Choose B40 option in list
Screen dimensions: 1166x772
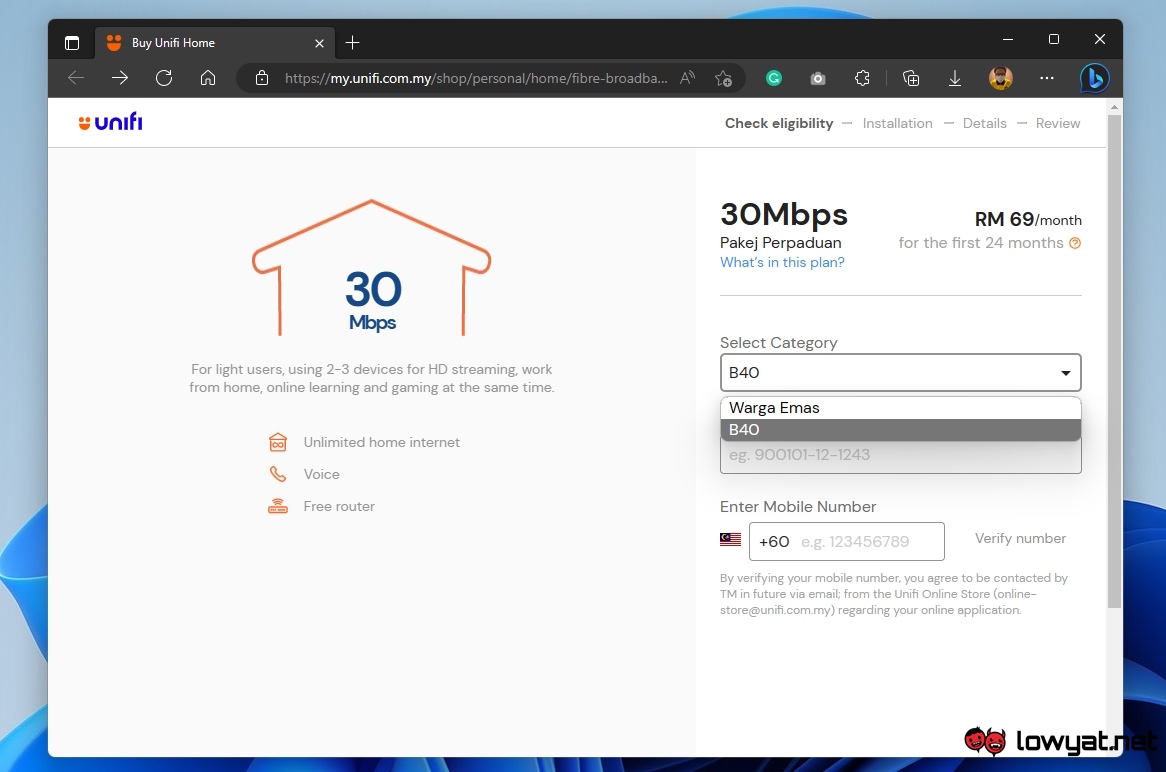pos(900,430)
